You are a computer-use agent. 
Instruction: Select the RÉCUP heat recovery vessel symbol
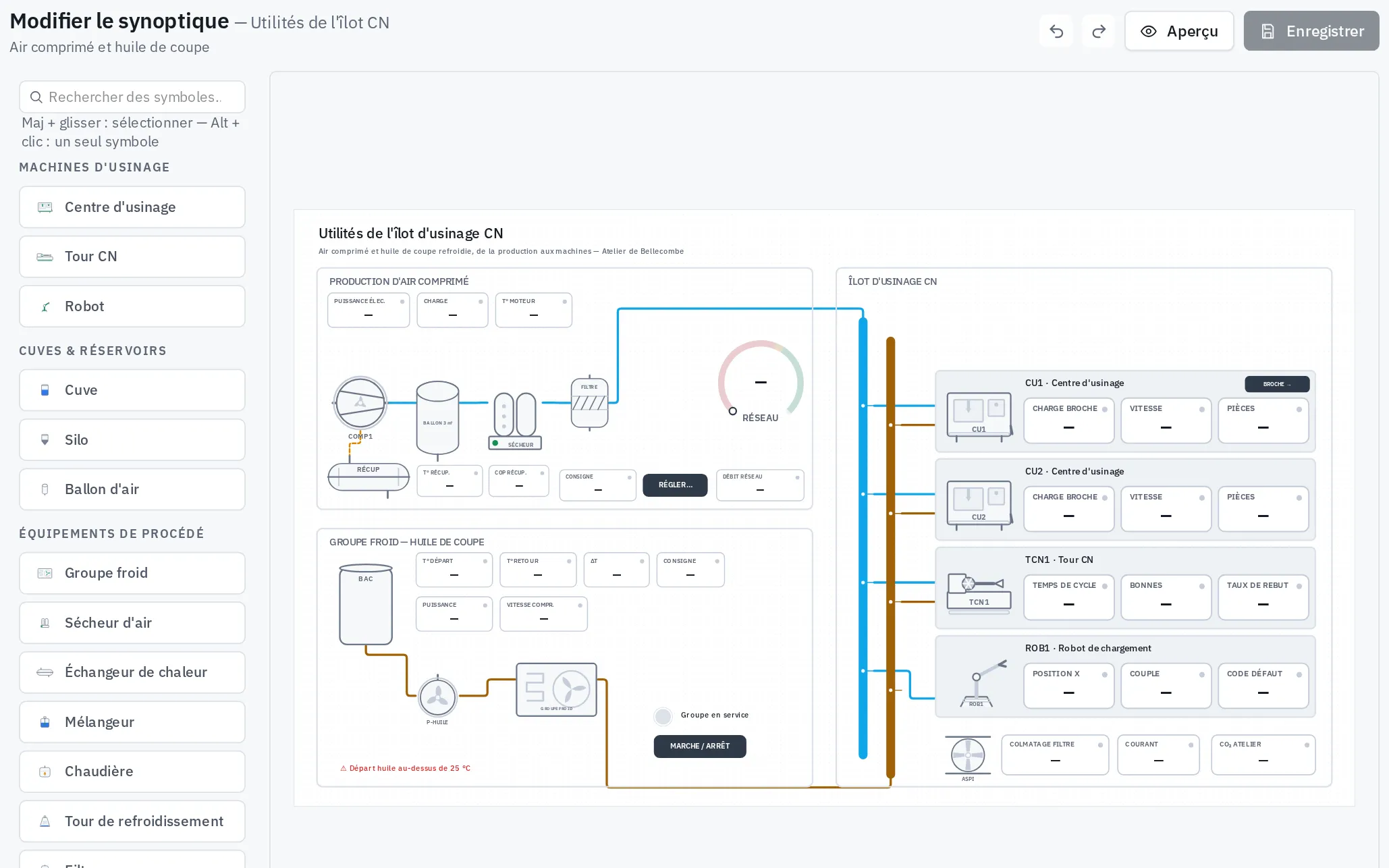coord(369,477)
